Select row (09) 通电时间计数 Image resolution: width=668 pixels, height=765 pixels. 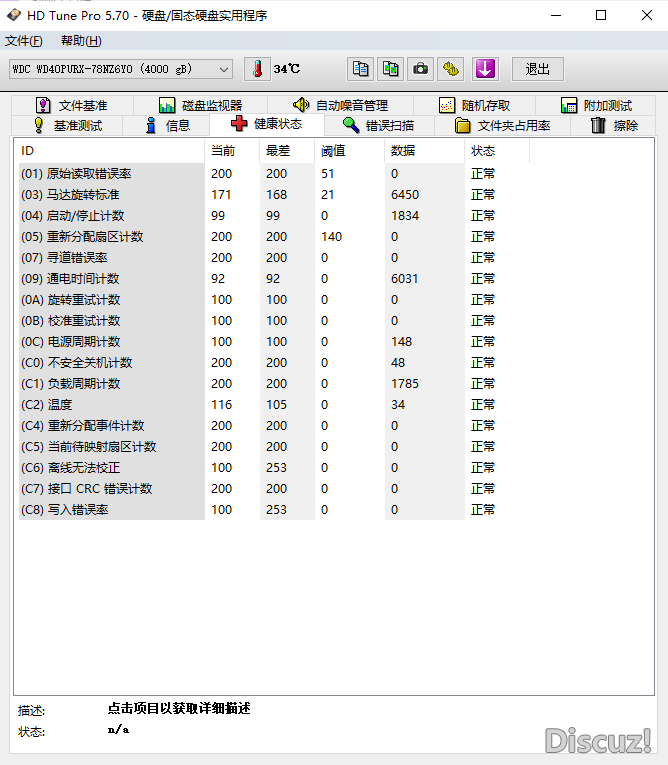point(274,279)
